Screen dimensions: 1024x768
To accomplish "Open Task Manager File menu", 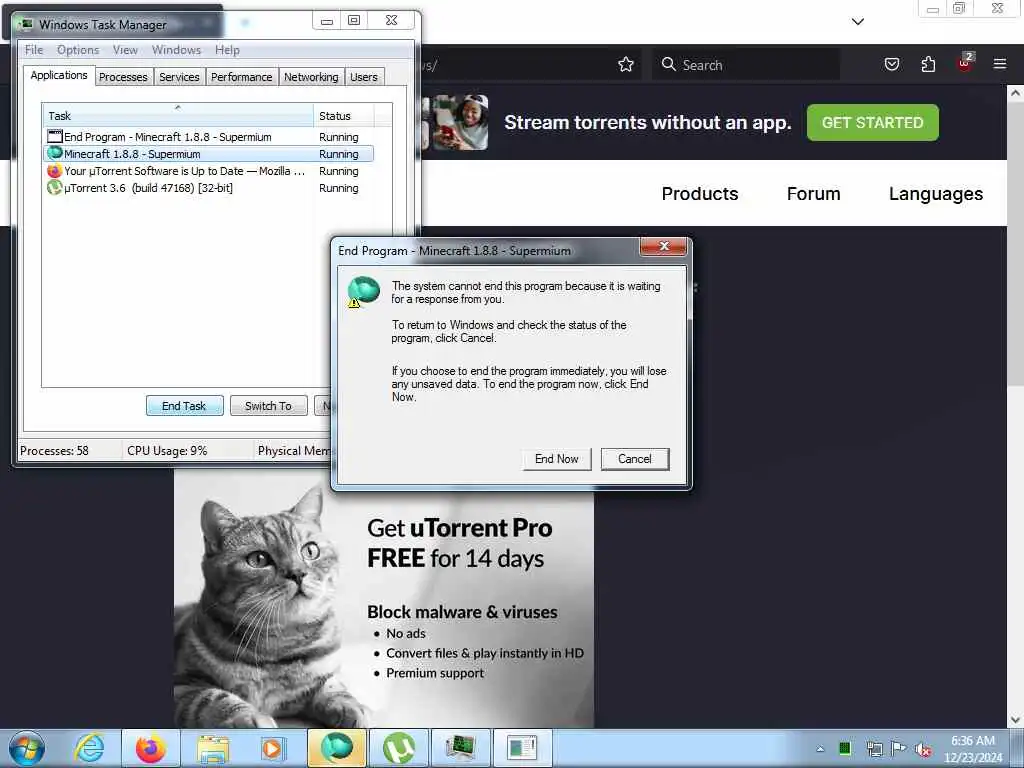I will (x=34, y=50).
